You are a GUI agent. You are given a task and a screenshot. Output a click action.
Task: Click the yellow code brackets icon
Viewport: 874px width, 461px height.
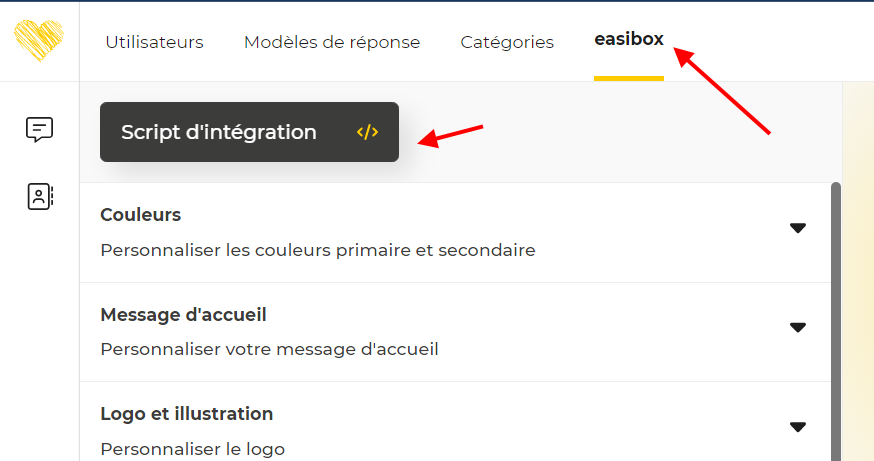tap(367, 132)
